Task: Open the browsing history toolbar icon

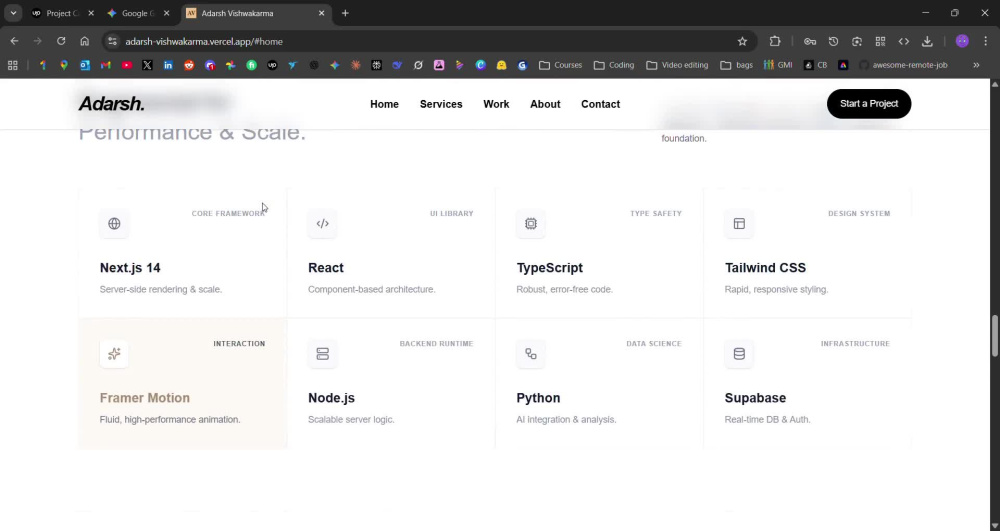Action: point(834,41)
